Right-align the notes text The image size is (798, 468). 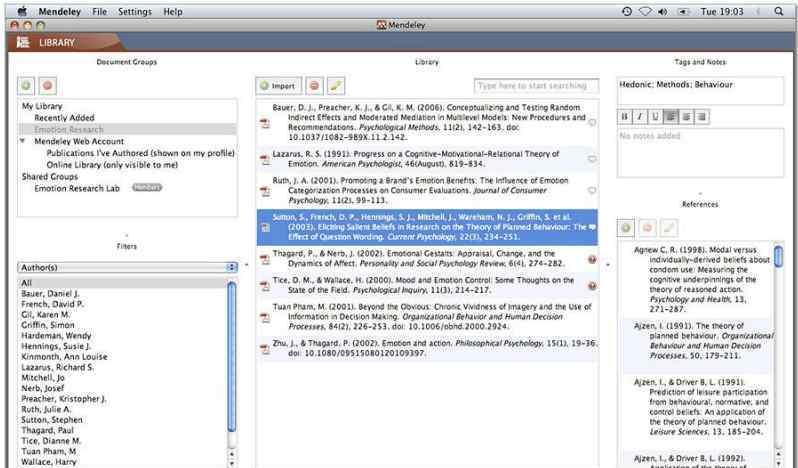[x=702, y=116]
